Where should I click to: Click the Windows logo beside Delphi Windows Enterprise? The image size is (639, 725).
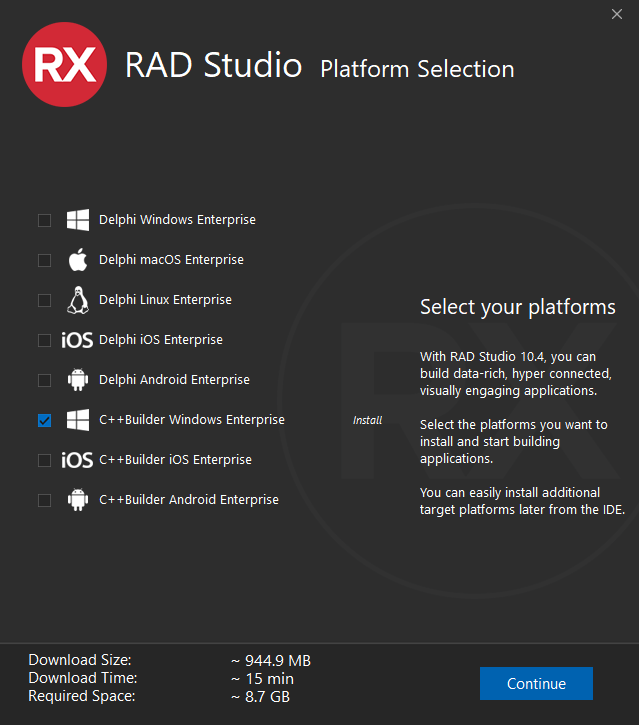(x=78, y=220)
